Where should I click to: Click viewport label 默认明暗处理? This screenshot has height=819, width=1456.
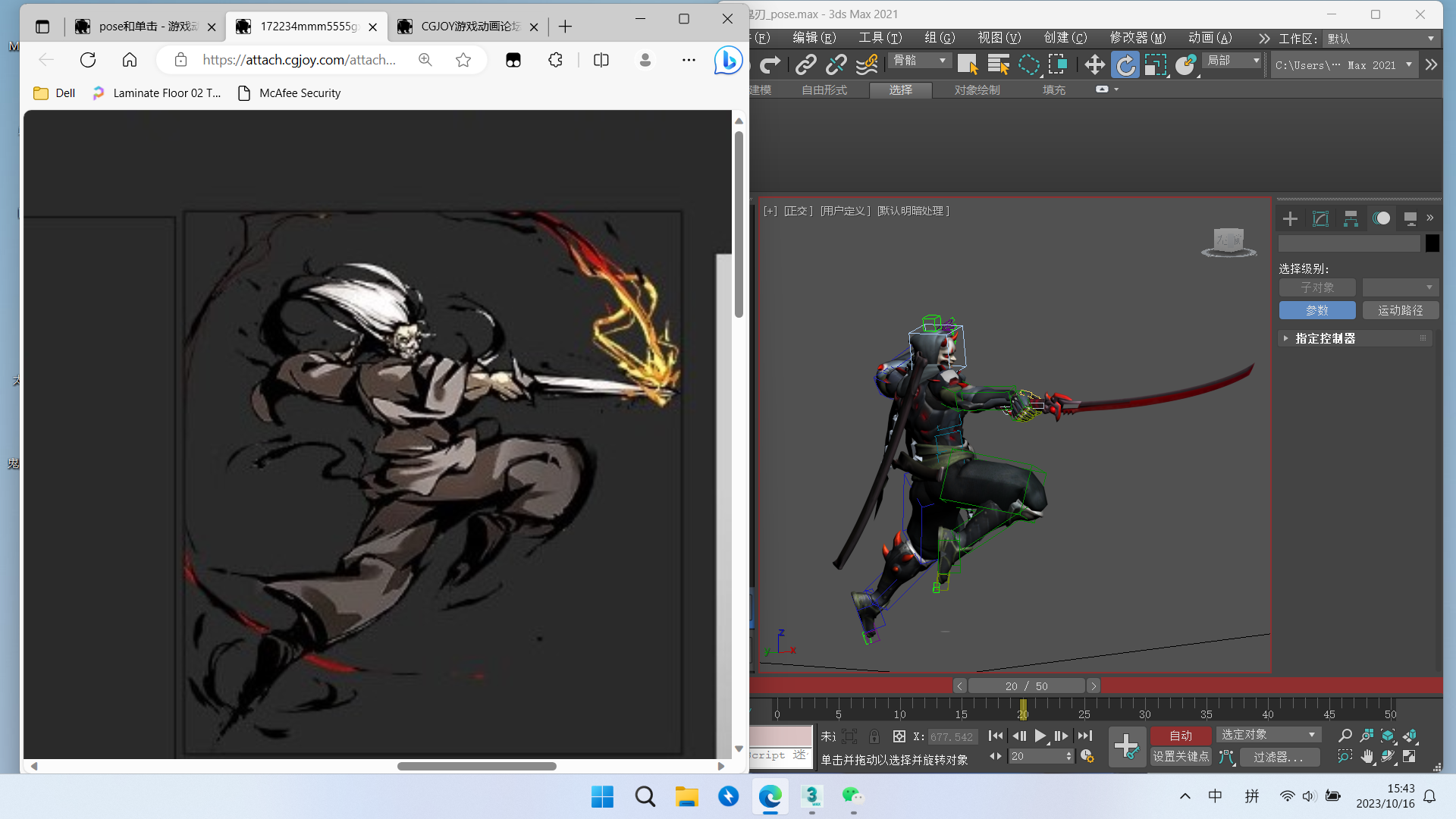coord(913,211)
